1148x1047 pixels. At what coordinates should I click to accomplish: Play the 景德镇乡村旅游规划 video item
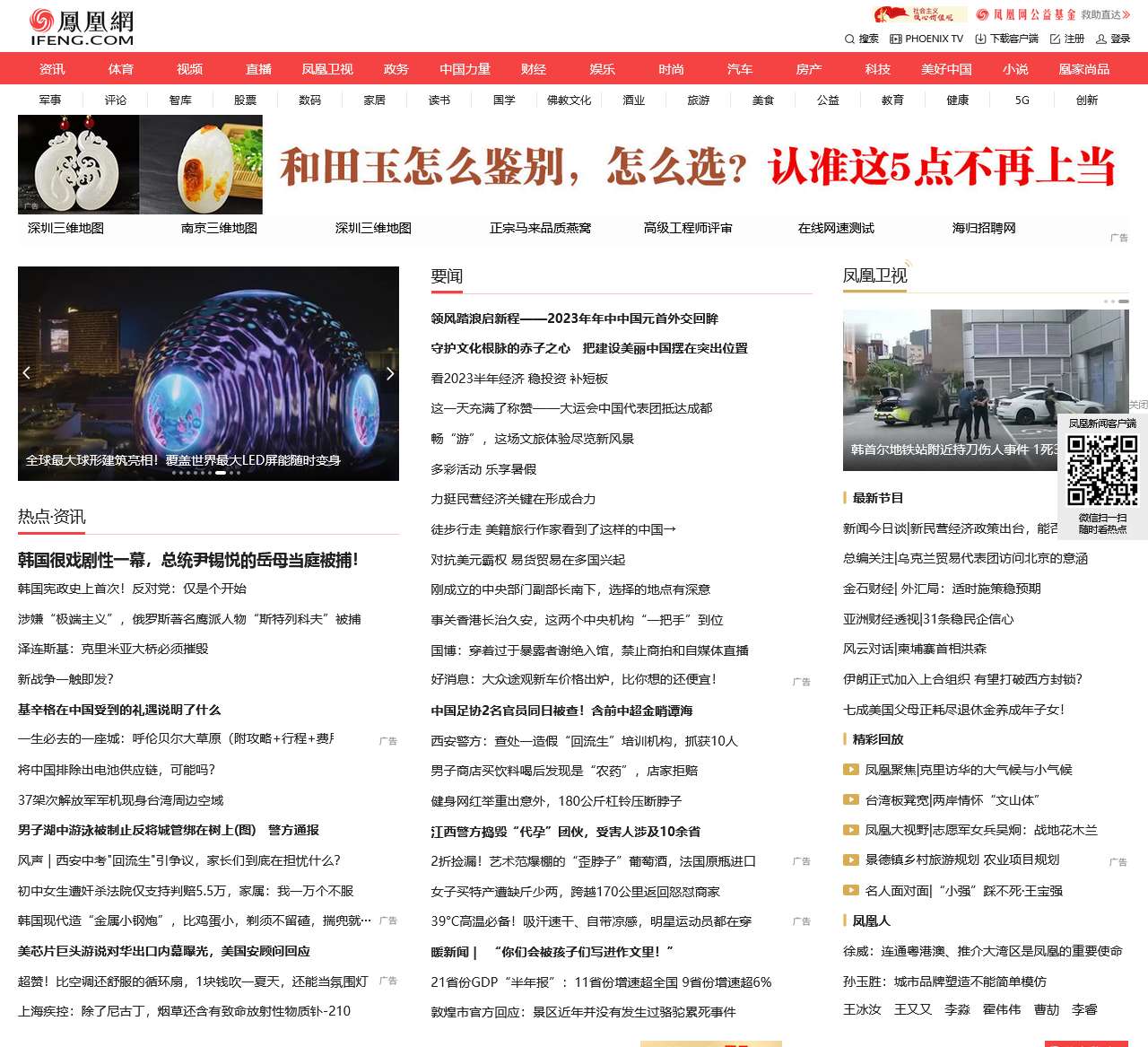coord(952,859)
